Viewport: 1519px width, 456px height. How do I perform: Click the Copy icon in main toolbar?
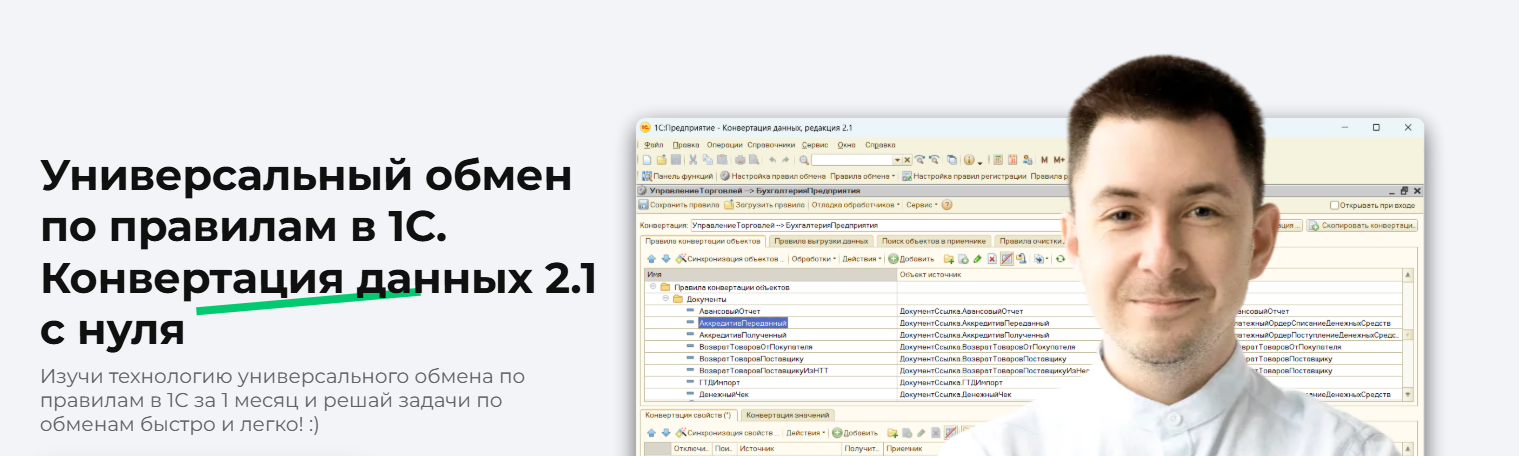click(707, 160)
